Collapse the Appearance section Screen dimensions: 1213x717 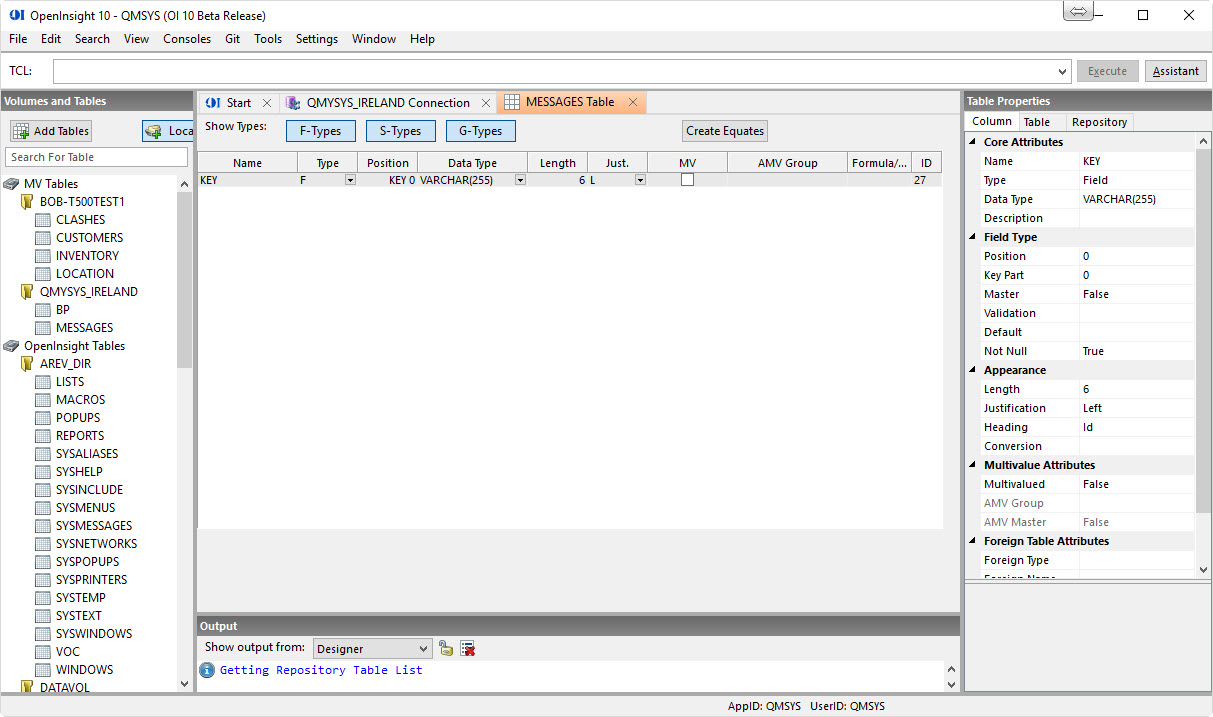click(973, 370)
